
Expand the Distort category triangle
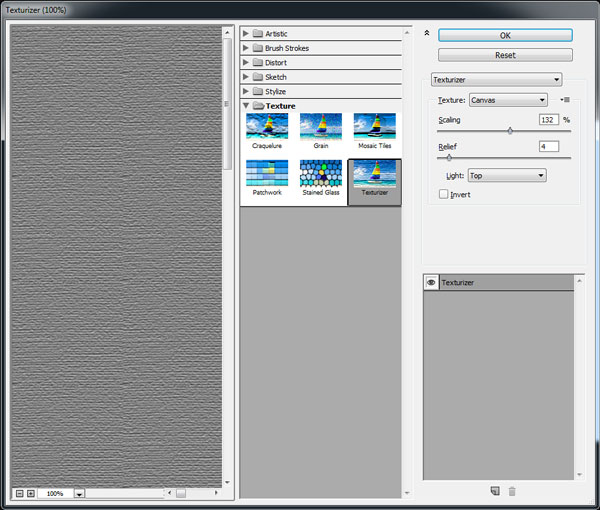click(x=246, y=62)
